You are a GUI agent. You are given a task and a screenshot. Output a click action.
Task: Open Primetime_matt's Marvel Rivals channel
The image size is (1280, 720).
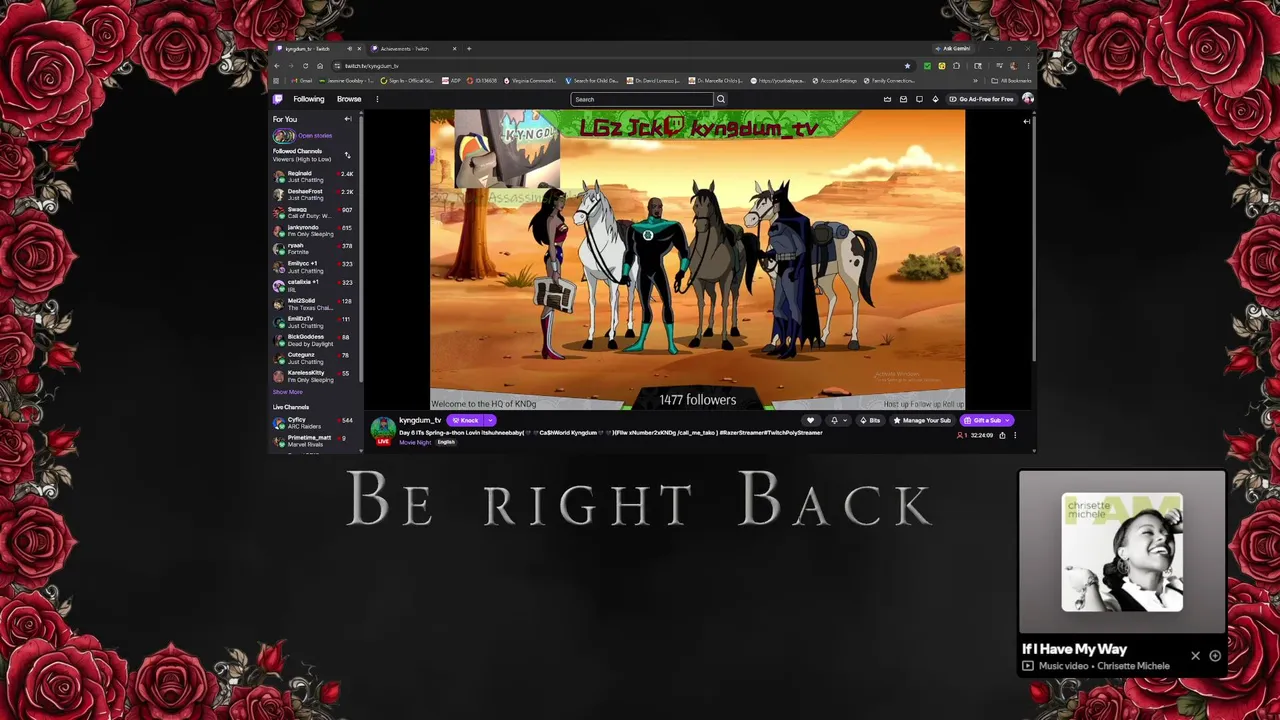click(314, 441)
